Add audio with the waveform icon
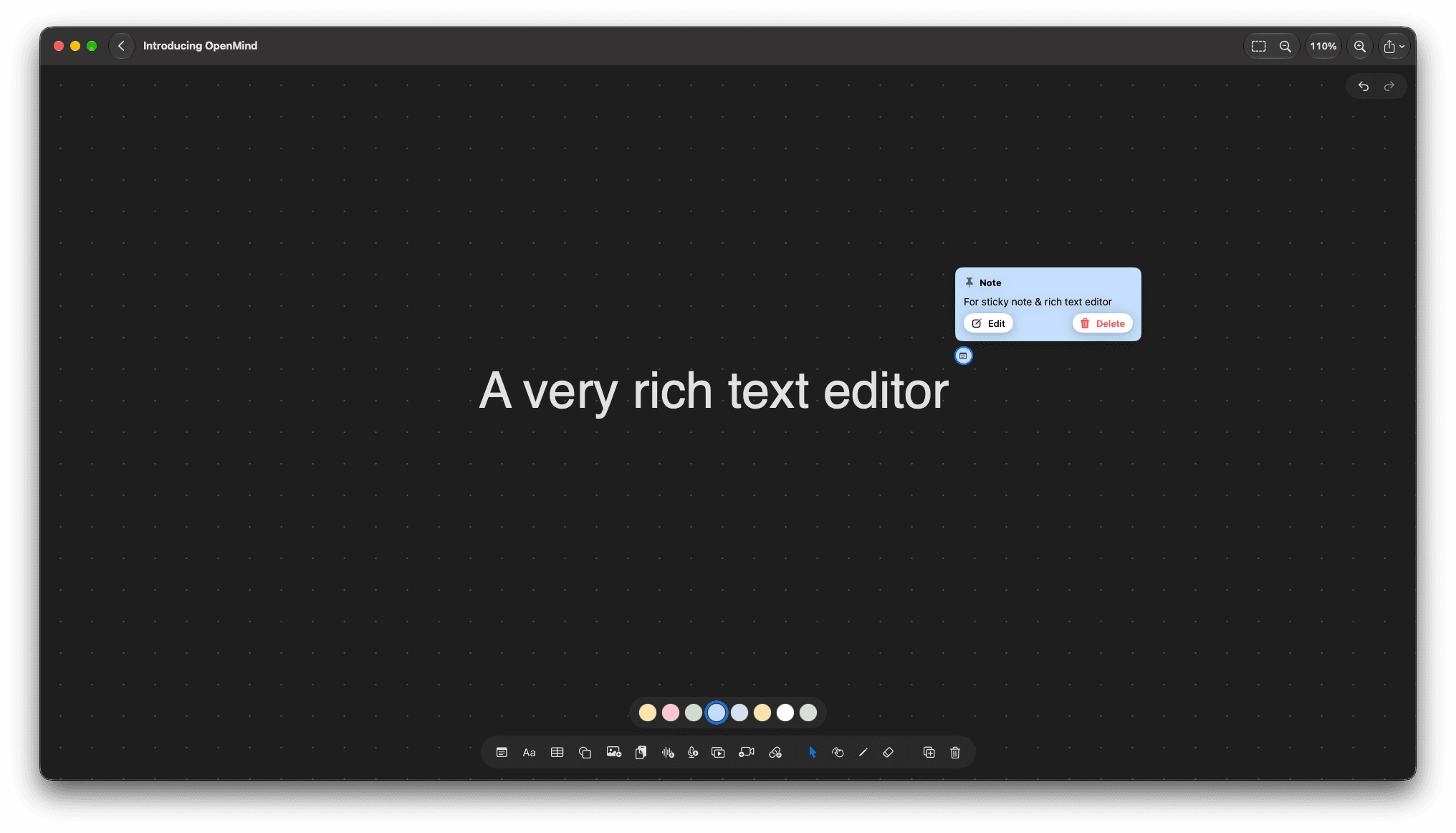The width and height of the screenshot is (1456, 833). [x=668, y=753]
